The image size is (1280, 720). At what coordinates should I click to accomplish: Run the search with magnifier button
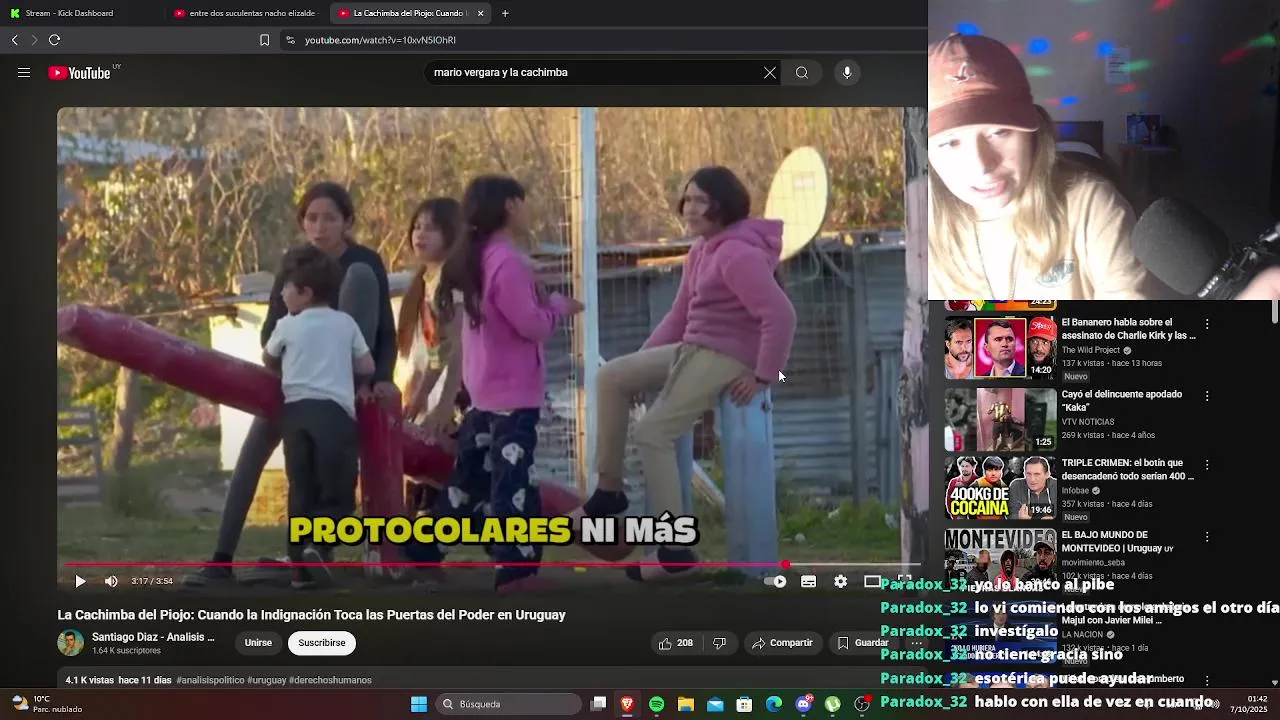click(802, 72)
